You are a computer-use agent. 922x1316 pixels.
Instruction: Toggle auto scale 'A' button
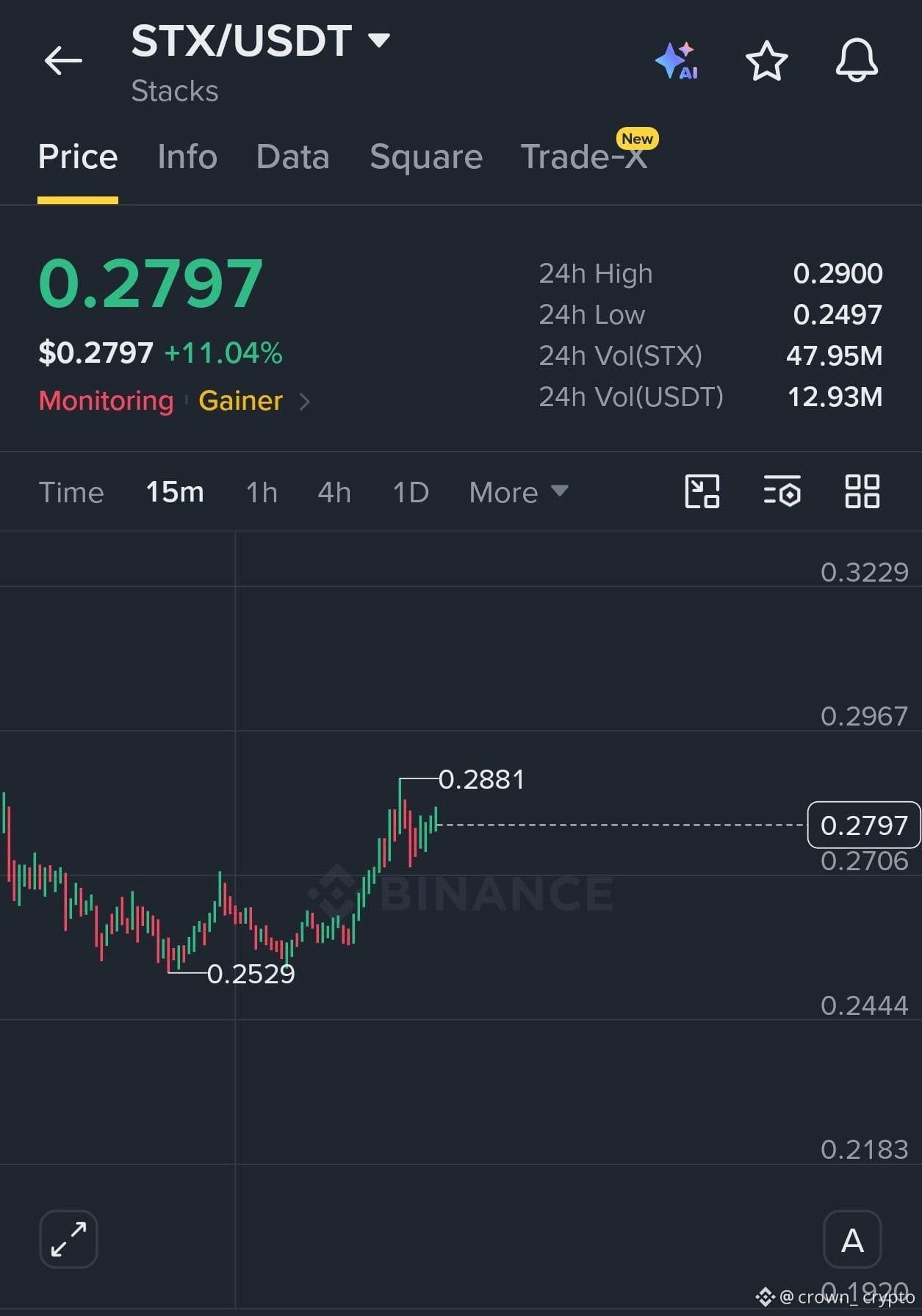[x=852, y=1239]
